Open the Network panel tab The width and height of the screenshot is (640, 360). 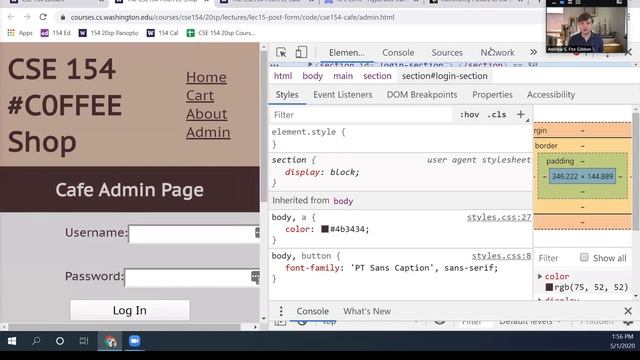(x=497, y=53)
